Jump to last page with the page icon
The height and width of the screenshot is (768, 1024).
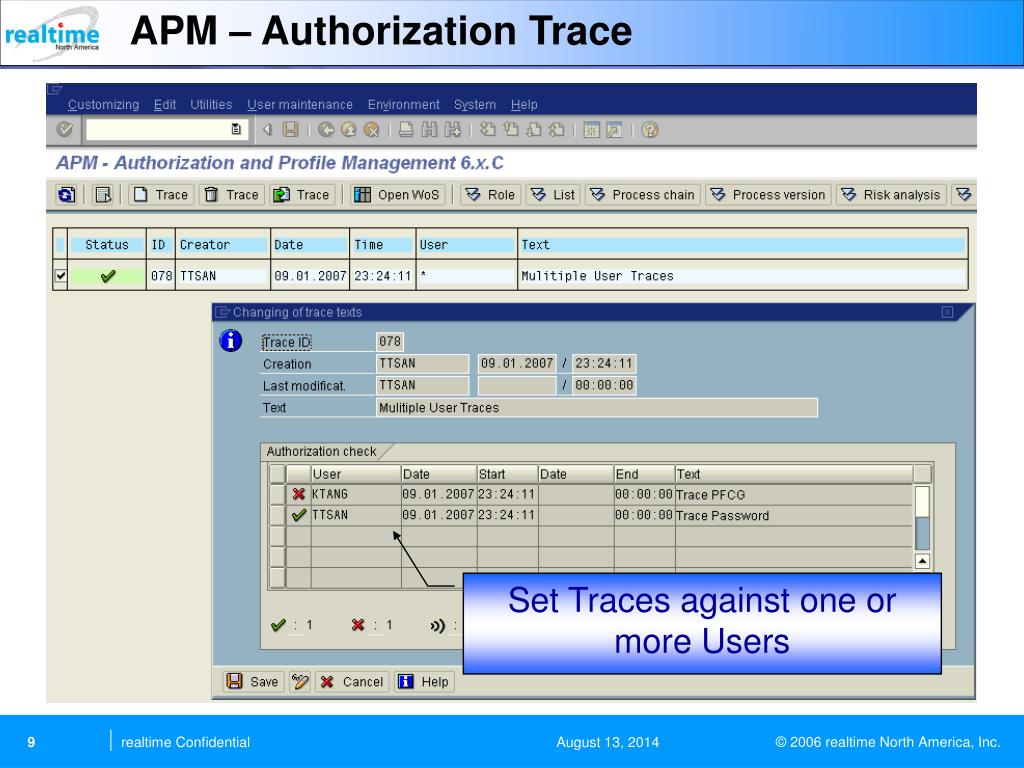(556, 129)
